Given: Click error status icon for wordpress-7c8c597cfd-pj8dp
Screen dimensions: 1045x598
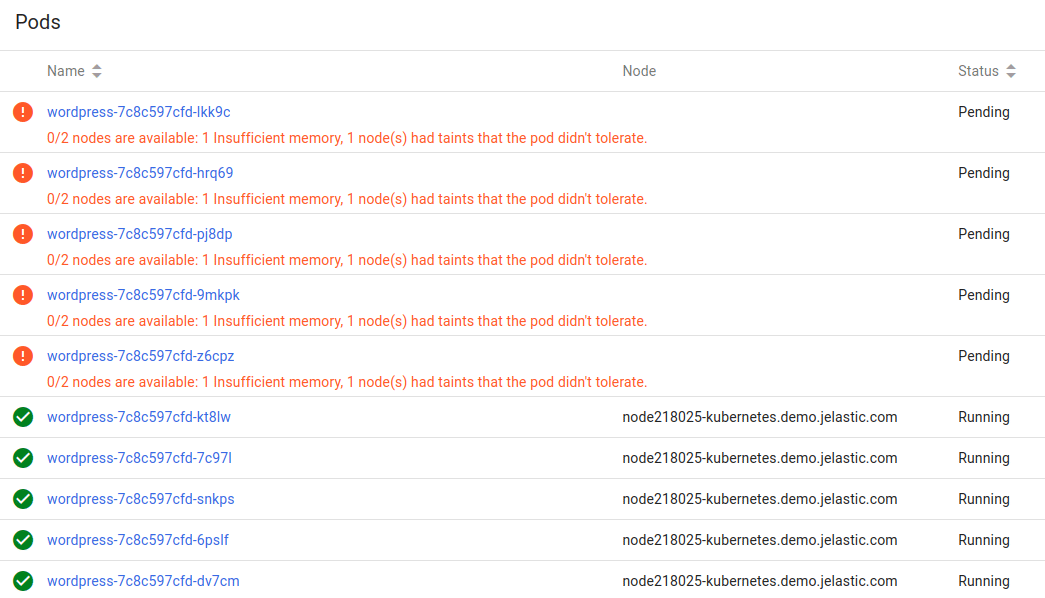Looking at the screenshot, I should (x=23, y=234).
